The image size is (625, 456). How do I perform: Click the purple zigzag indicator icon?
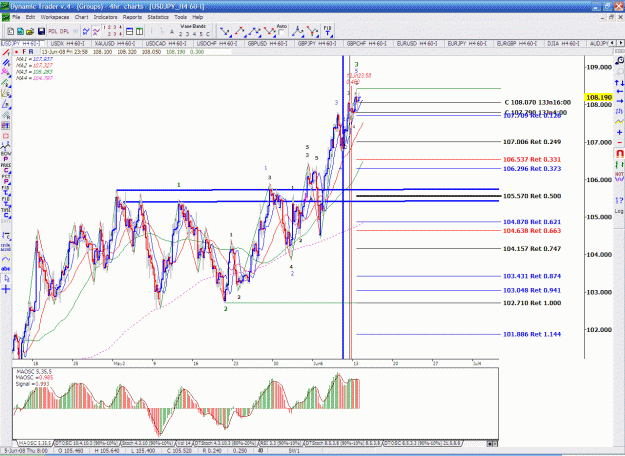(96, 31)
